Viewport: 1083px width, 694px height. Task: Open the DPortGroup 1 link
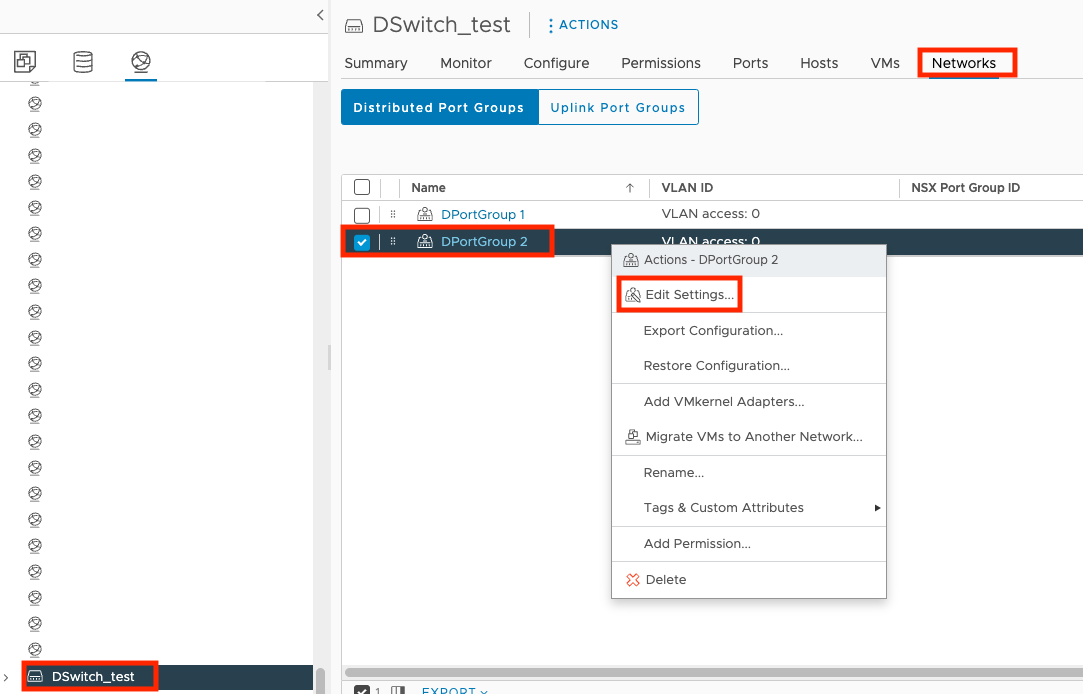coord(483,215)
